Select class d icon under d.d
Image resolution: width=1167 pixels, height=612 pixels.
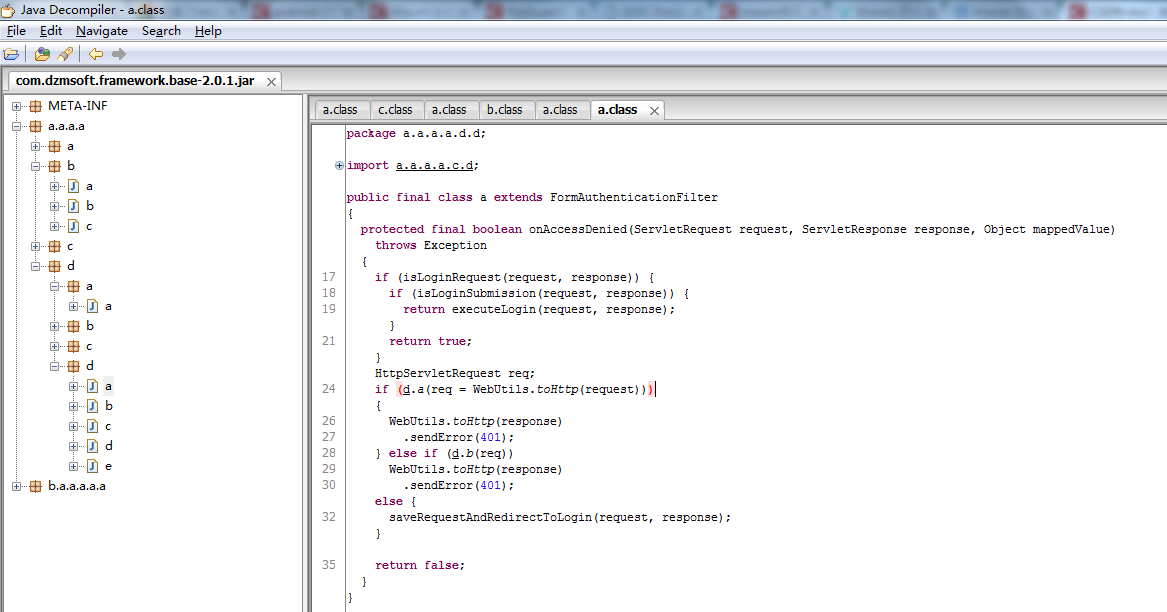(93, 447)
